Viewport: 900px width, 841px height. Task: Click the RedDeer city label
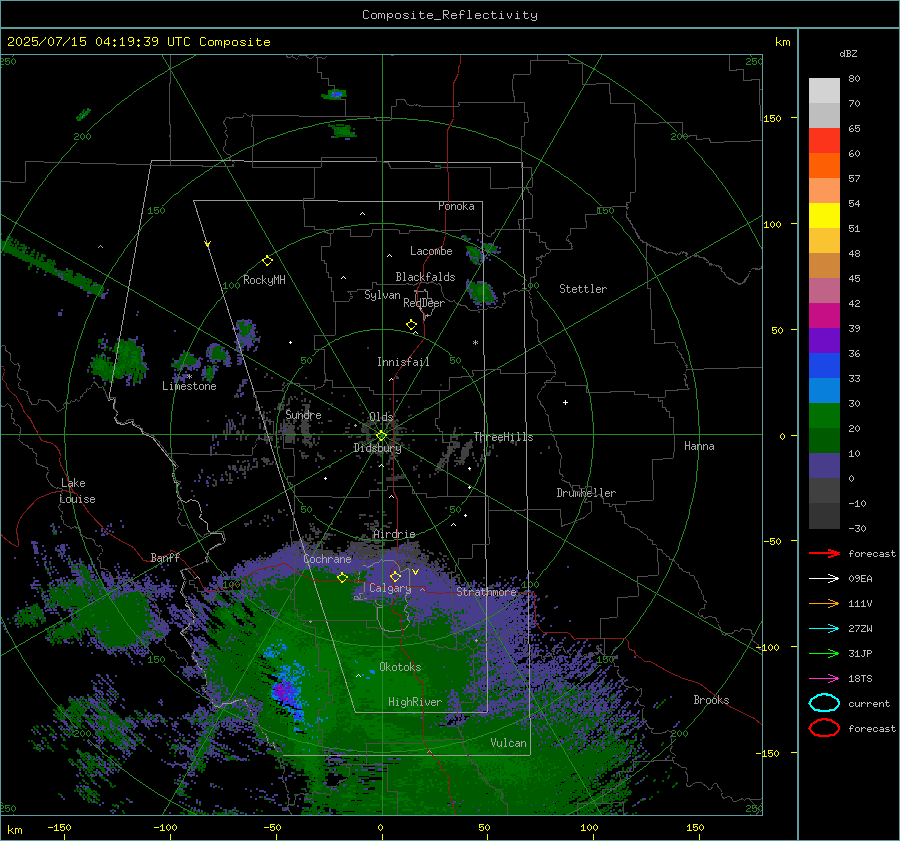424,303
